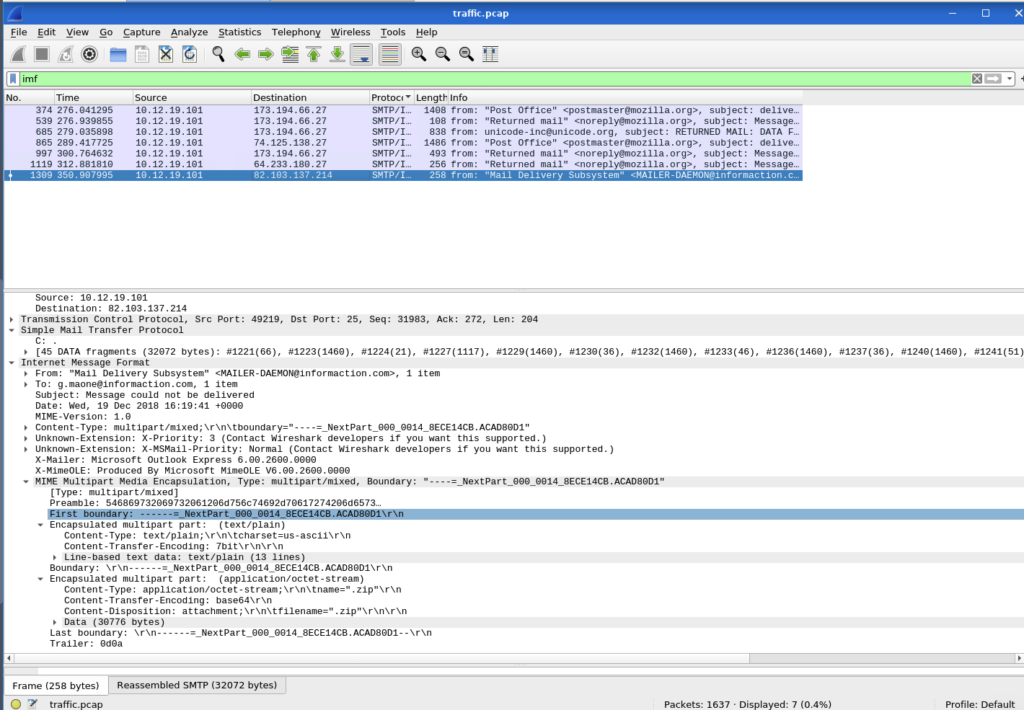Viewport: 1024px width, 710px height.
Task: Collapse the application/octet-stream multipart part
Action: [x=40, y=579]
